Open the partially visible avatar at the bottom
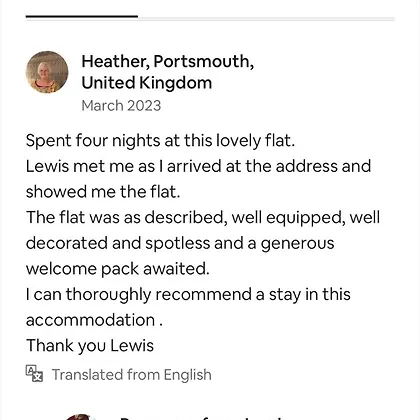This screenshot has width=420, height=420. tap(79, 417)
